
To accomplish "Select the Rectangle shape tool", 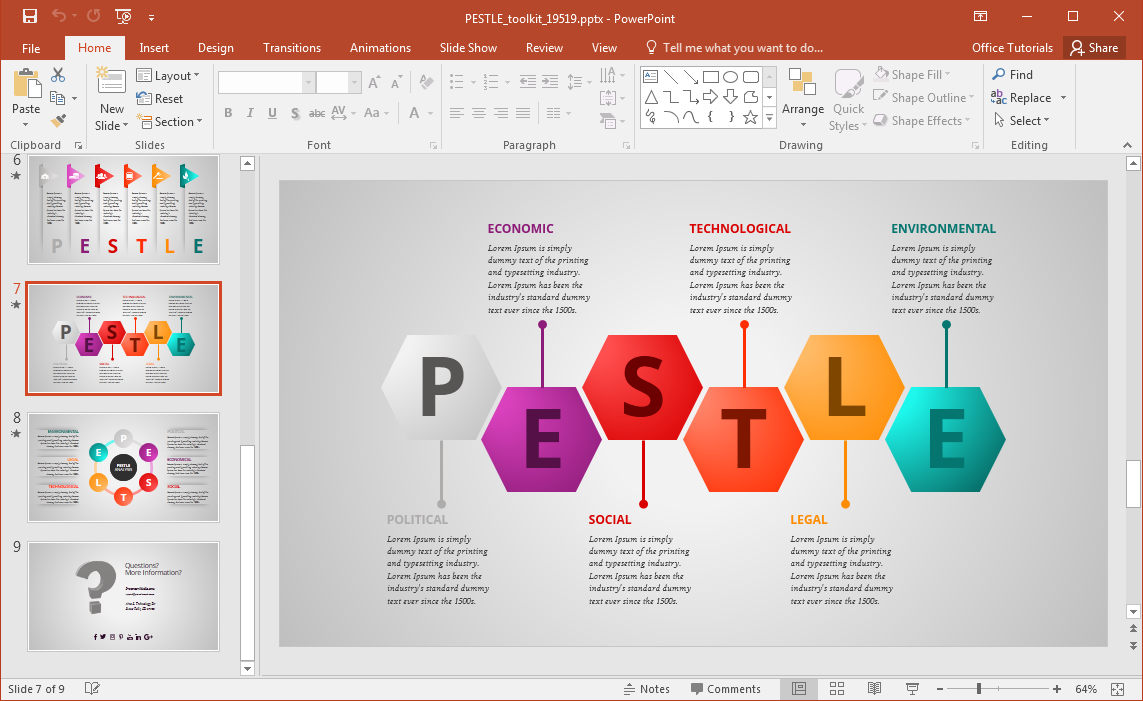I will click(710, 75).
